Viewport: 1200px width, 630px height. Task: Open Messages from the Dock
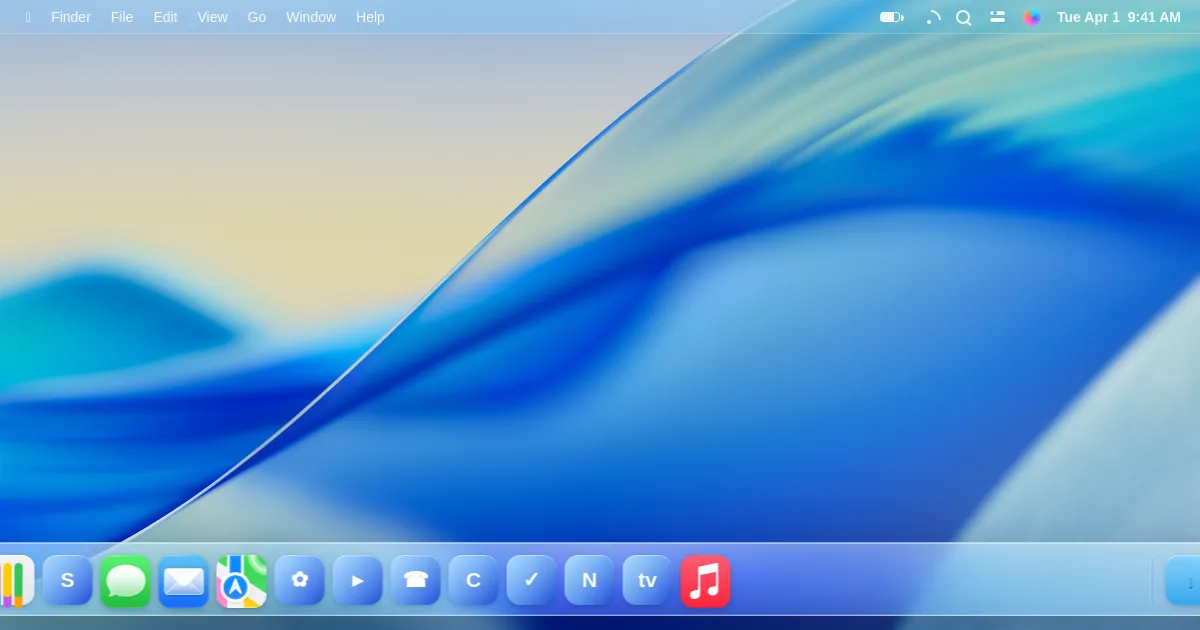tap(125, 581)
